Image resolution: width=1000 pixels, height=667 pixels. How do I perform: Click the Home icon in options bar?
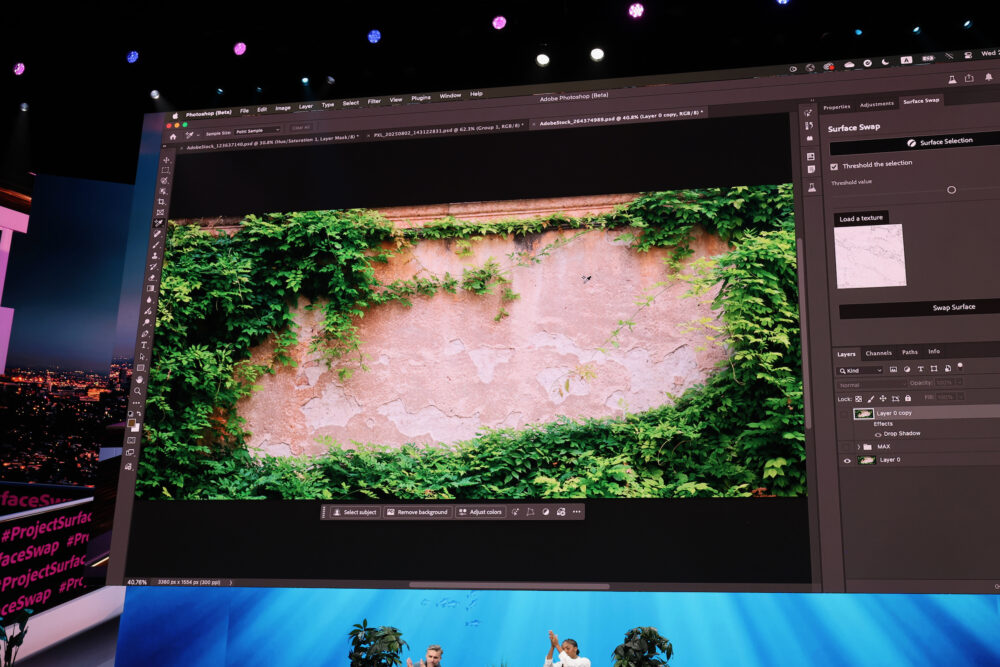(173, 136)
